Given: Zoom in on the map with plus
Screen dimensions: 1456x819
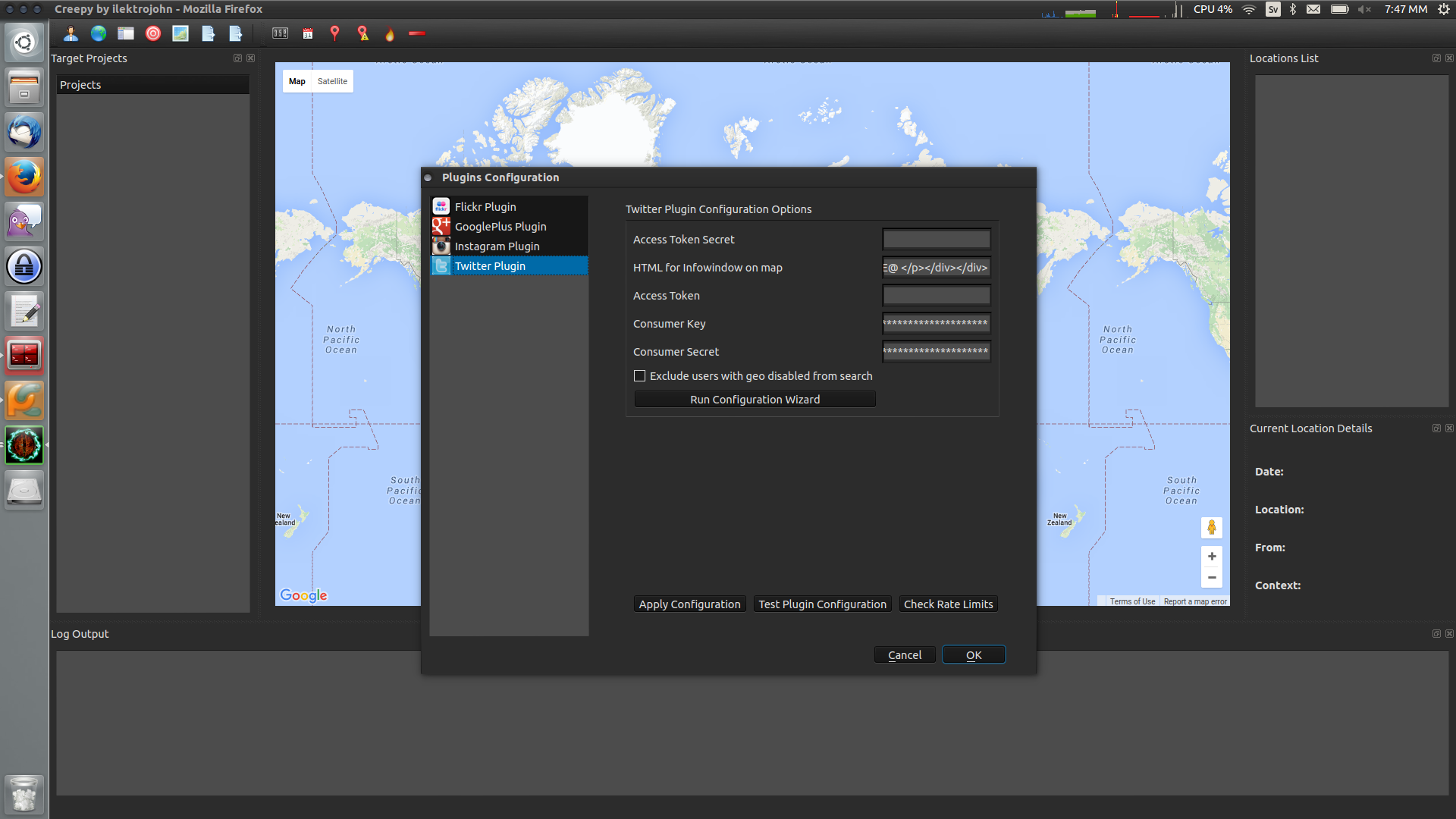Looking at the screenshot, I should point(1212,556).
